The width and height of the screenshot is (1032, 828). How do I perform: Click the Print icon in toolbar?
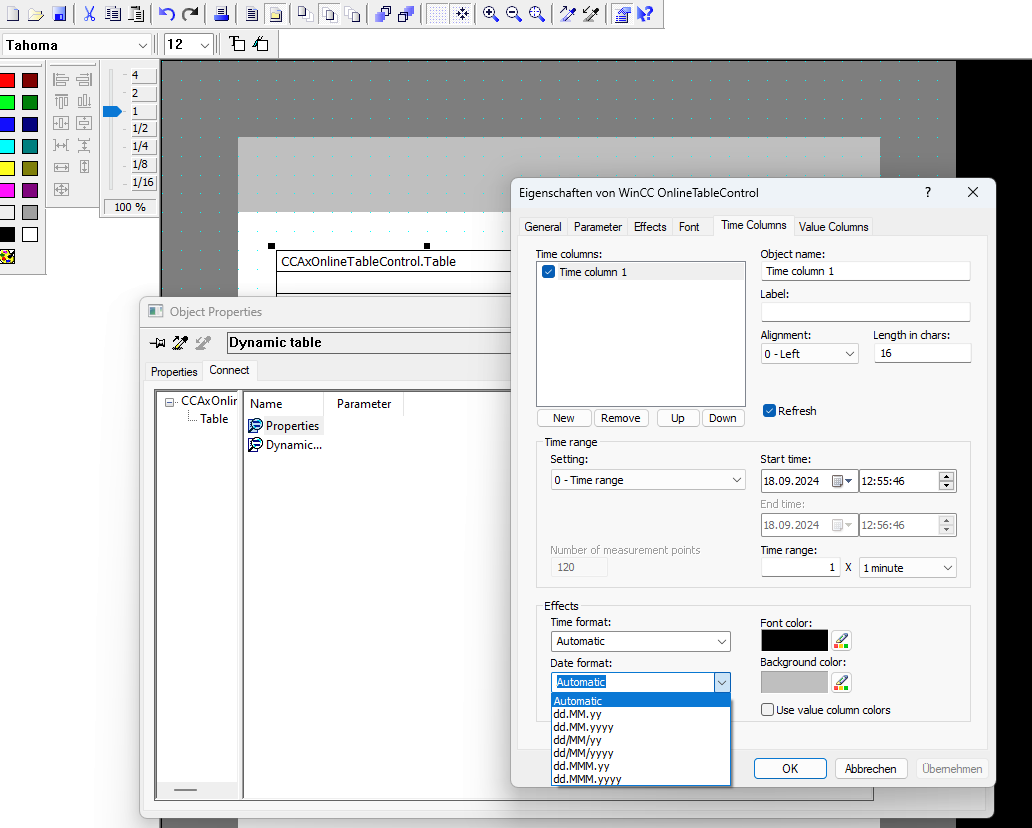click(222, 14)
